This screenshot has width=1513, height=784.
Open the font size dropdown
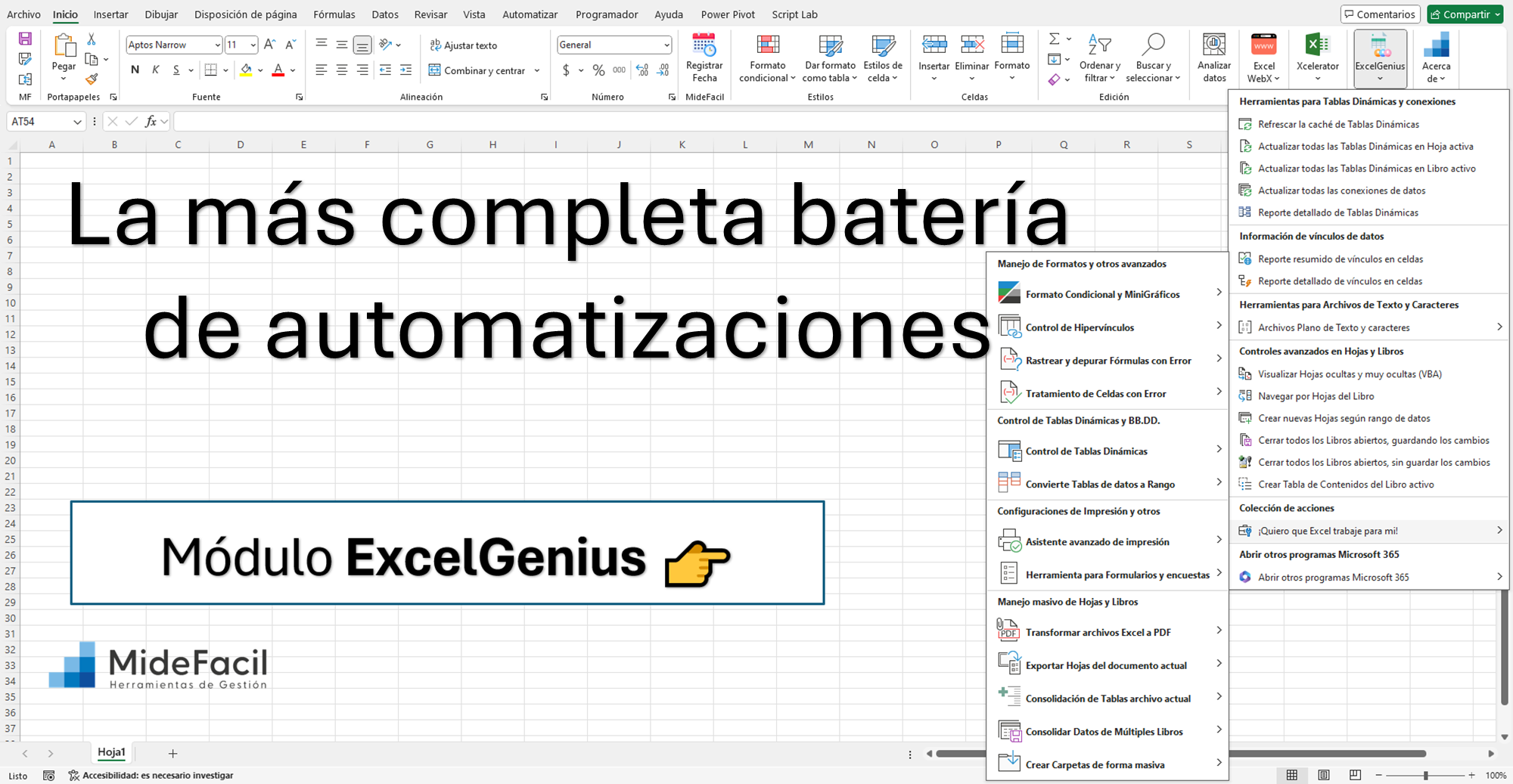coord(253,45)
